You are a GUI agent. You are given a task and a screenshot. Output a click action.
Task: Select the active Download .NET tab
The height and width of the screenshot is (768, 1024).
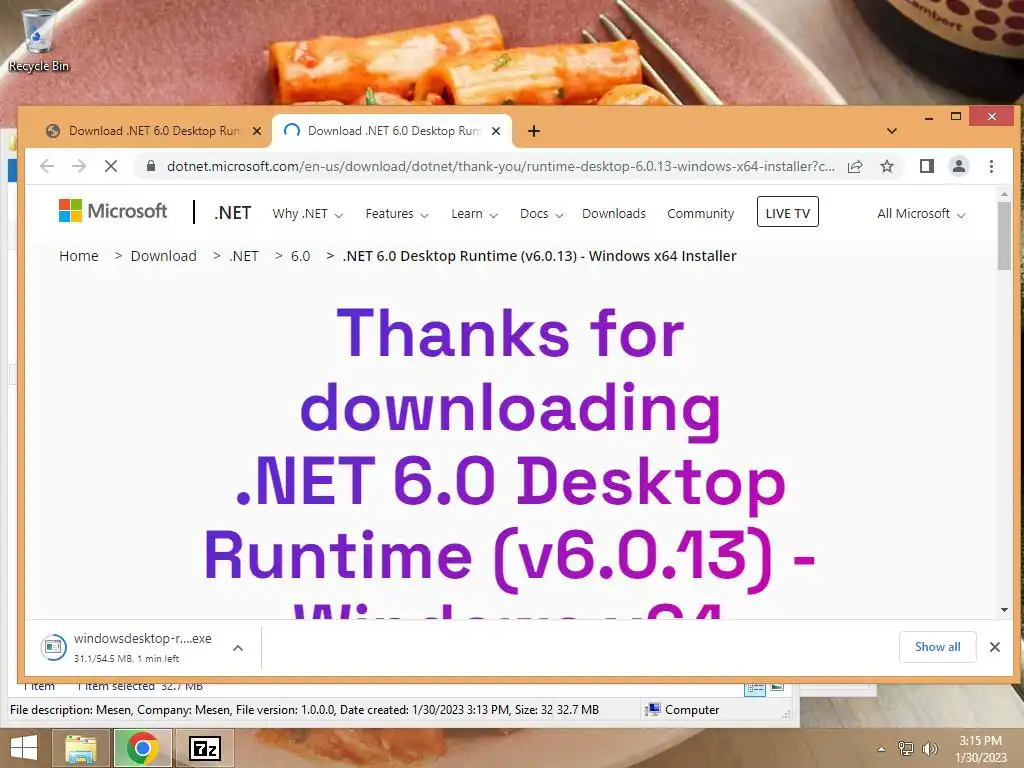pyautogui.click(x=394, y=131)
